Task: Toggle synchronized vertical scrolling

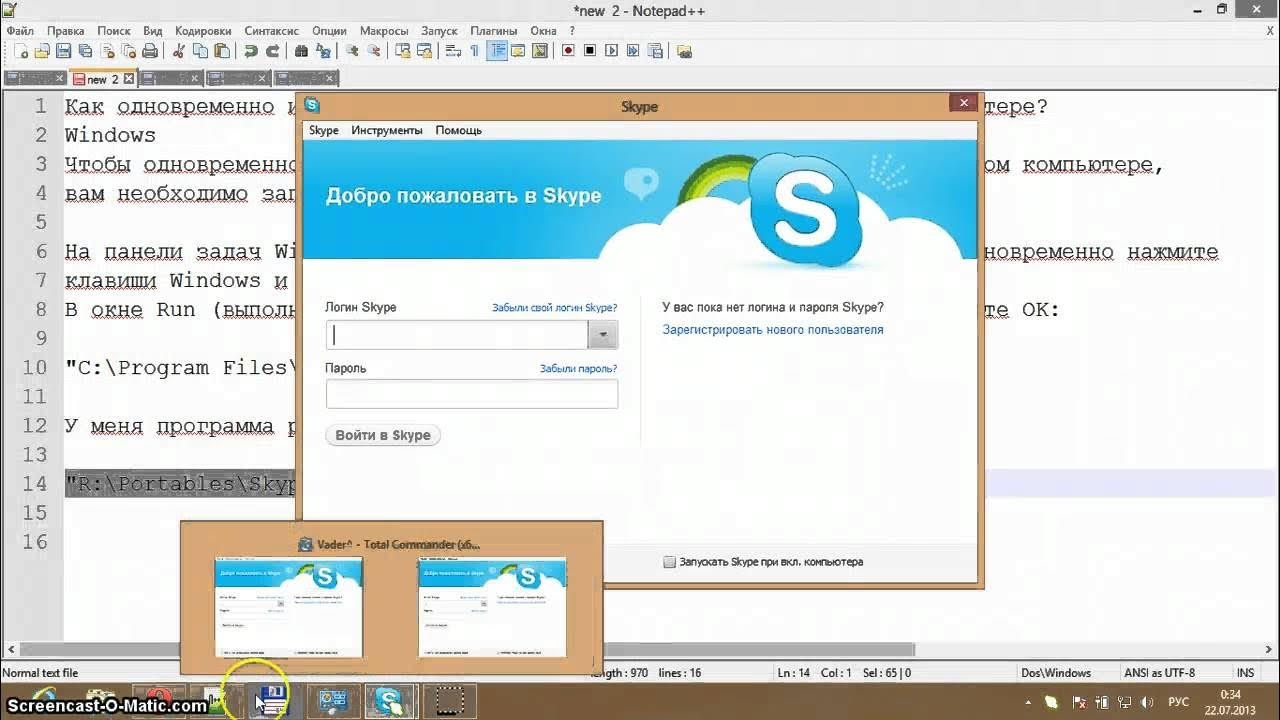Action: (402, 50)
